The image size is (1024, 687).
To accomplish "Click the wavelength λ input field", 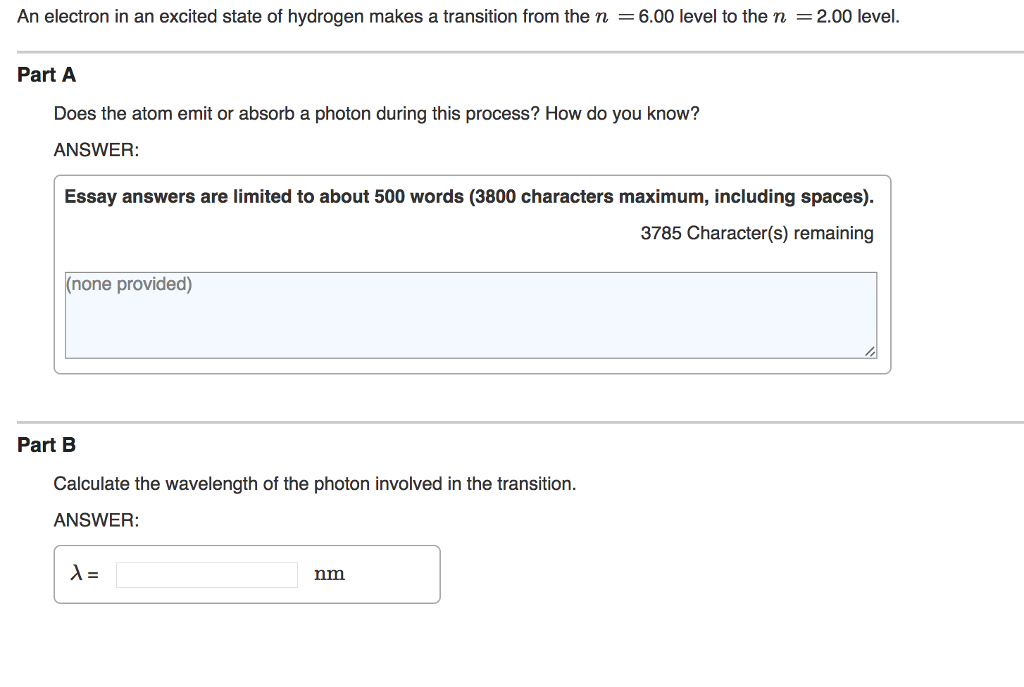I will (207, 575).
